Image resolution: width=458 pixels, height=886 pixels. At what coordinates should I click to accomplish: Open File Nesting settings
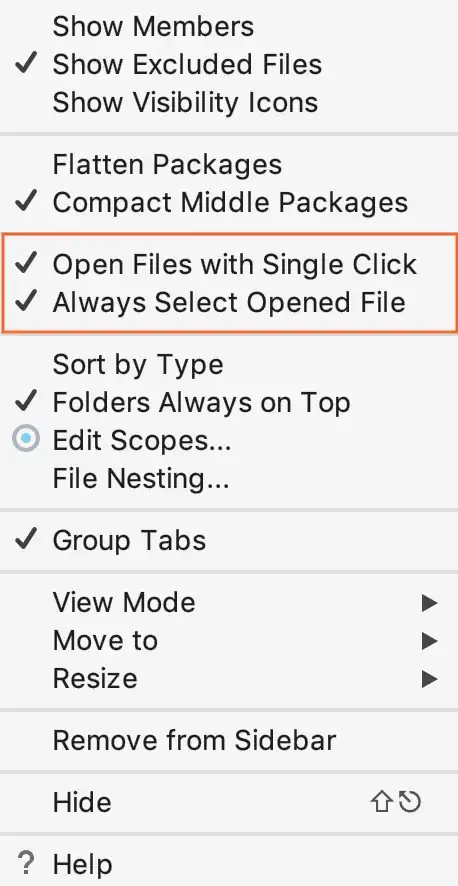(229, 479)
